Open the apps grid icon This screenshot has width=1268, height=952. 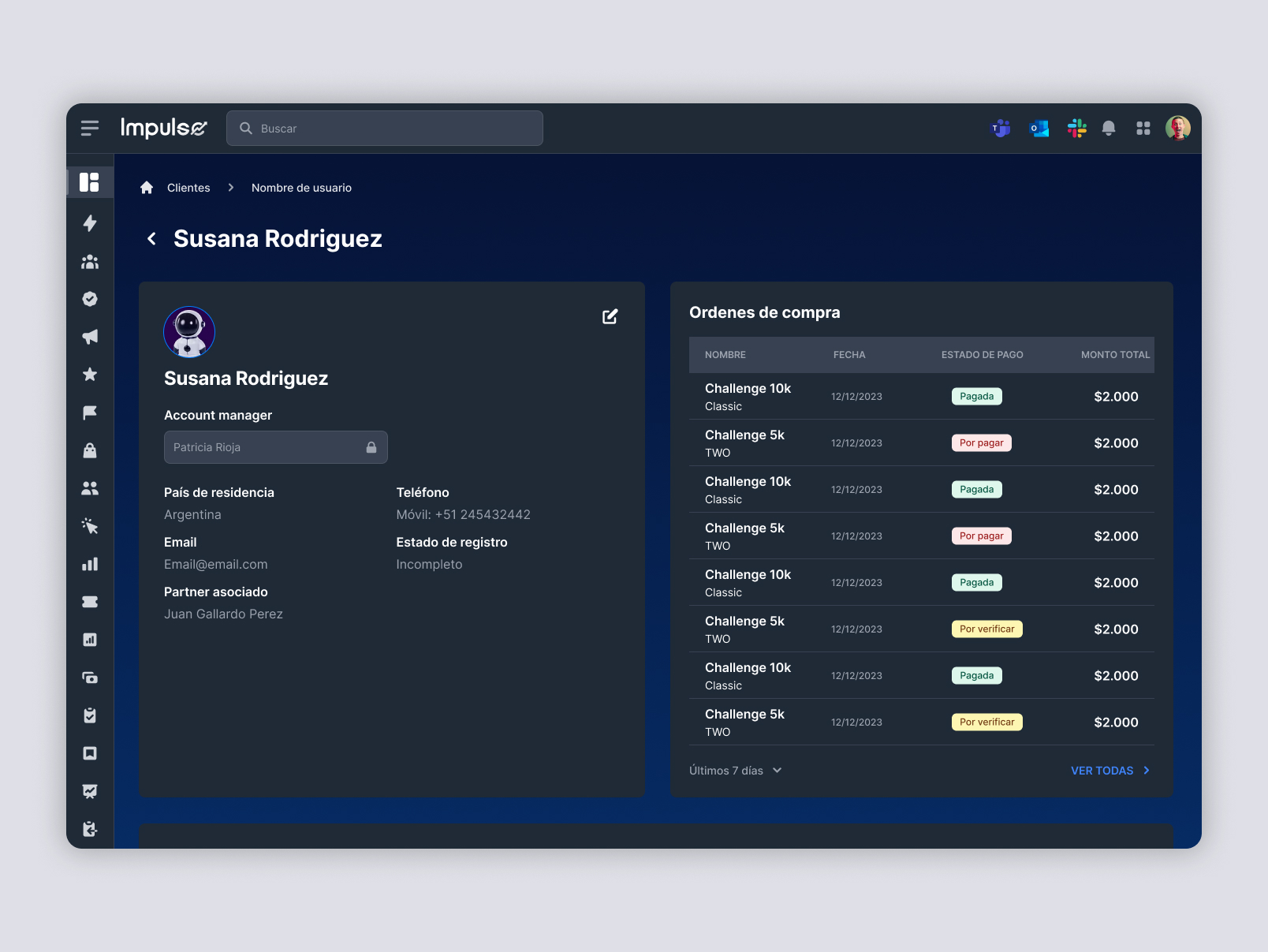1143,128
